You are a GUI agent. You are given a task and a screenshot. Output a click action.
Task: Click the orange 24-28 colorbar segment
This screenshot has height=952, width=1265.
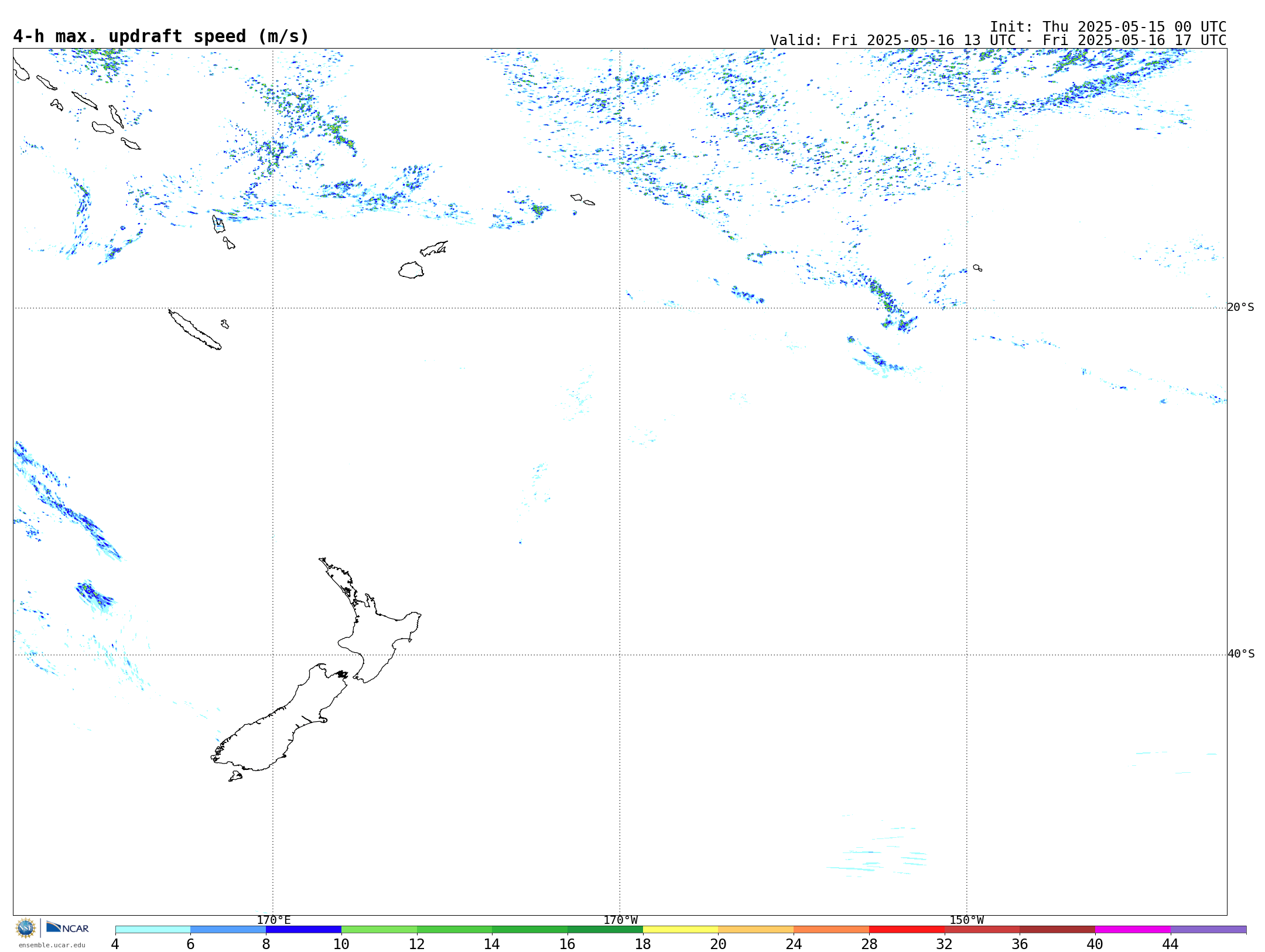click(832, 930)
